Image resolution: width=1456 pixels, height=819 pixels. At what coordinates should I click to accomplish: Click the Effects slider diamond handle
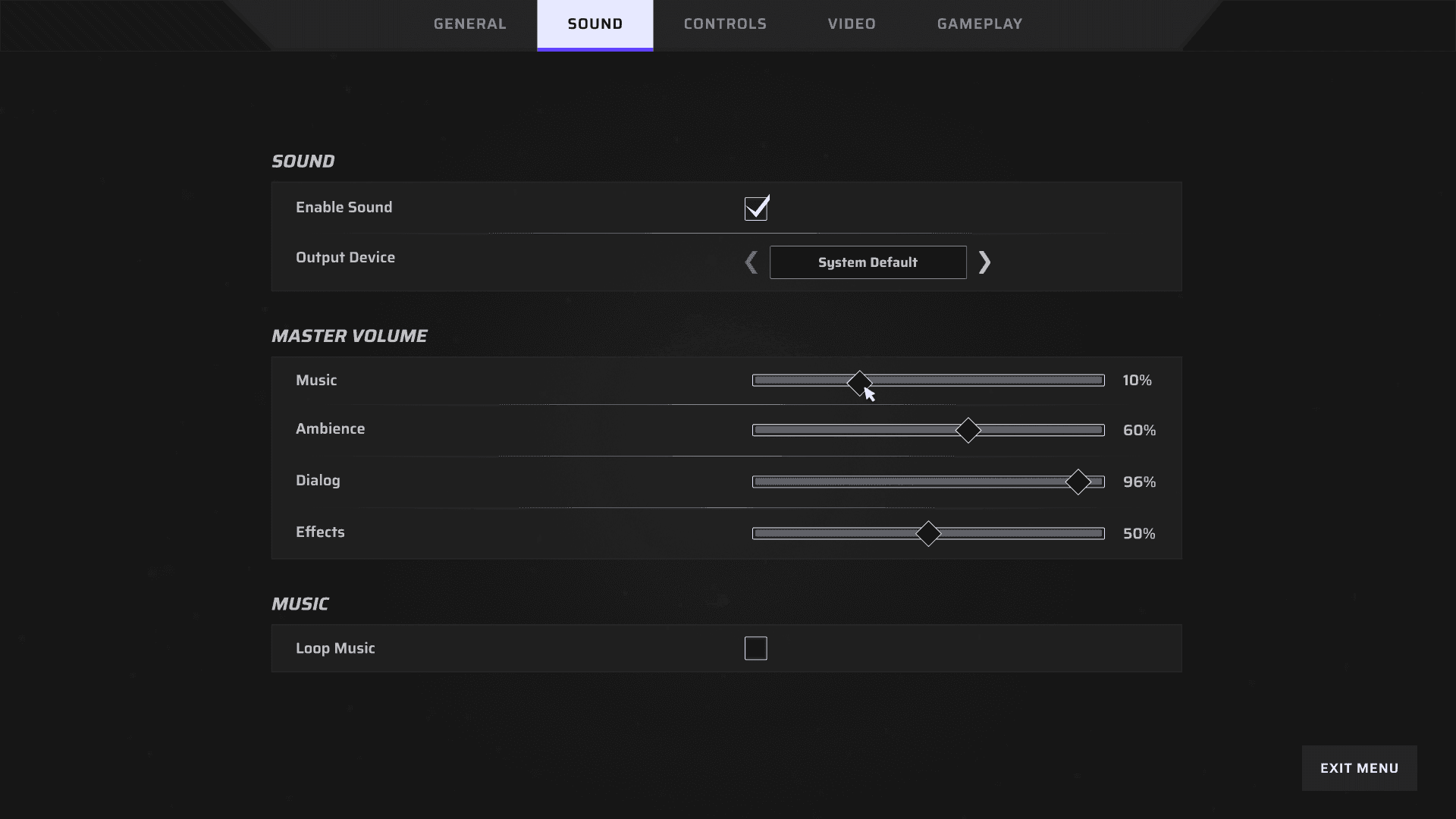pos(928,533)
